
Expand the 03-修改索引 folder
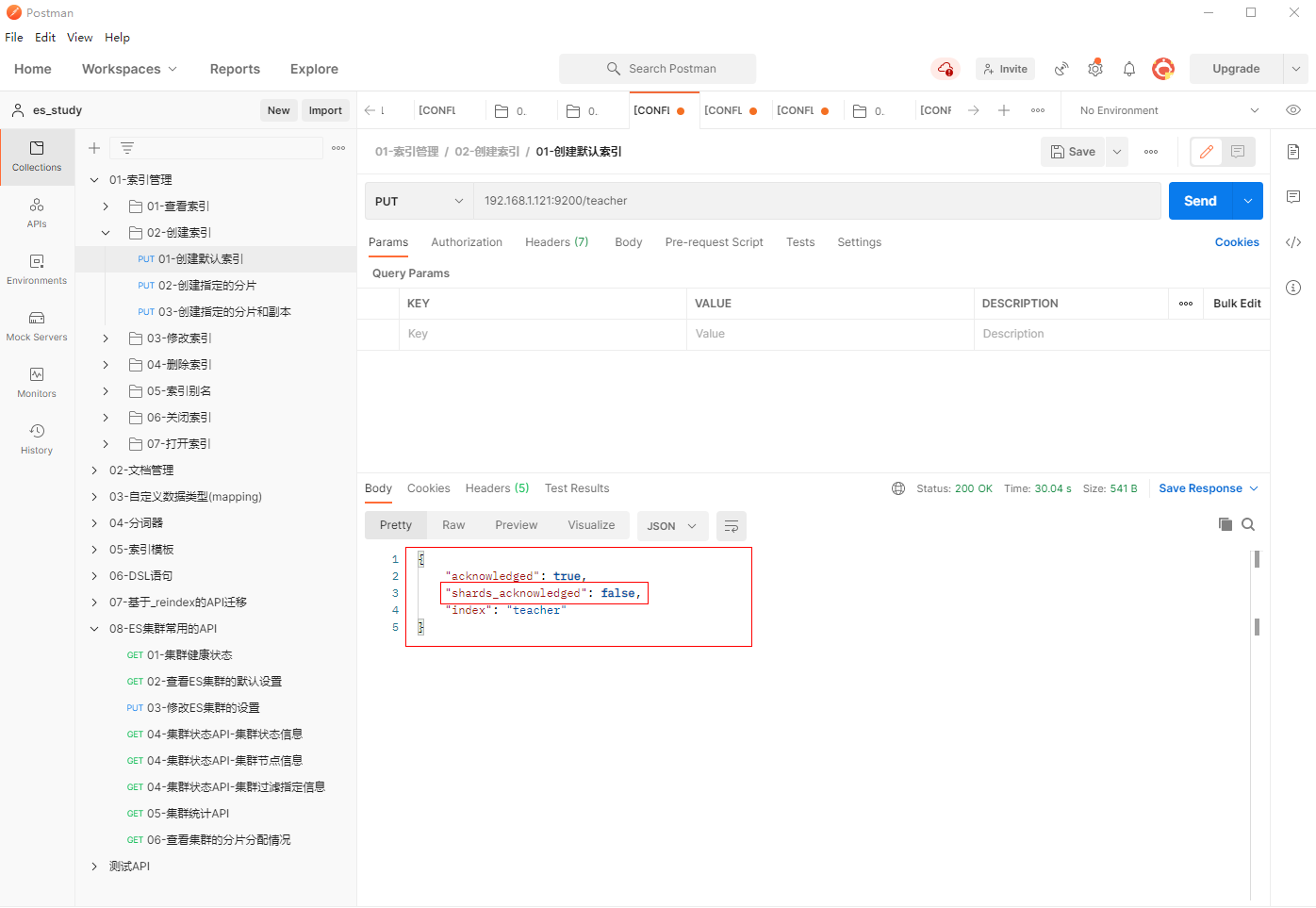[x=106, y=338]
